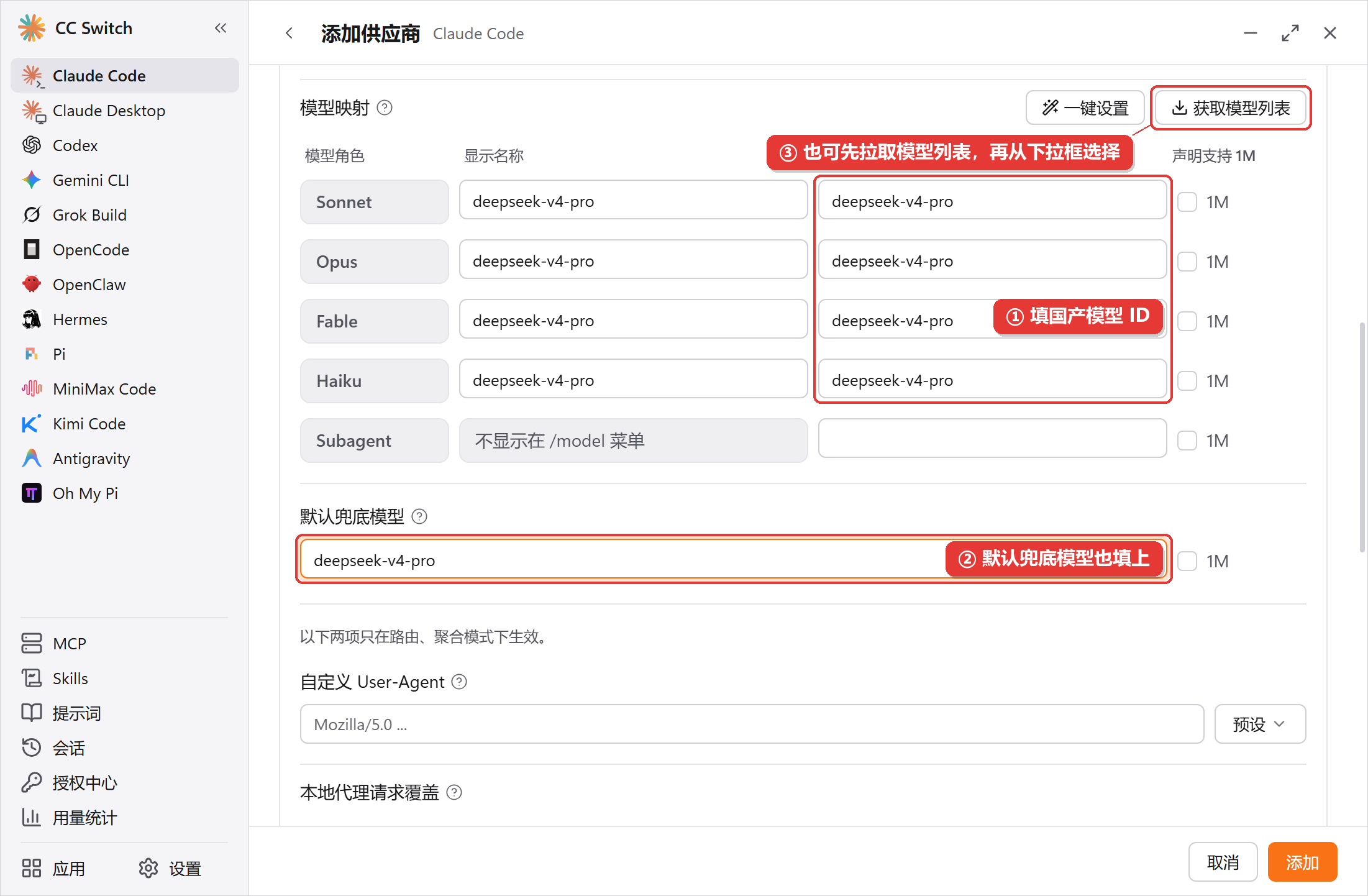Click the orange 添加 button
Viewport: 1368px width, 896px height.
1302,862
